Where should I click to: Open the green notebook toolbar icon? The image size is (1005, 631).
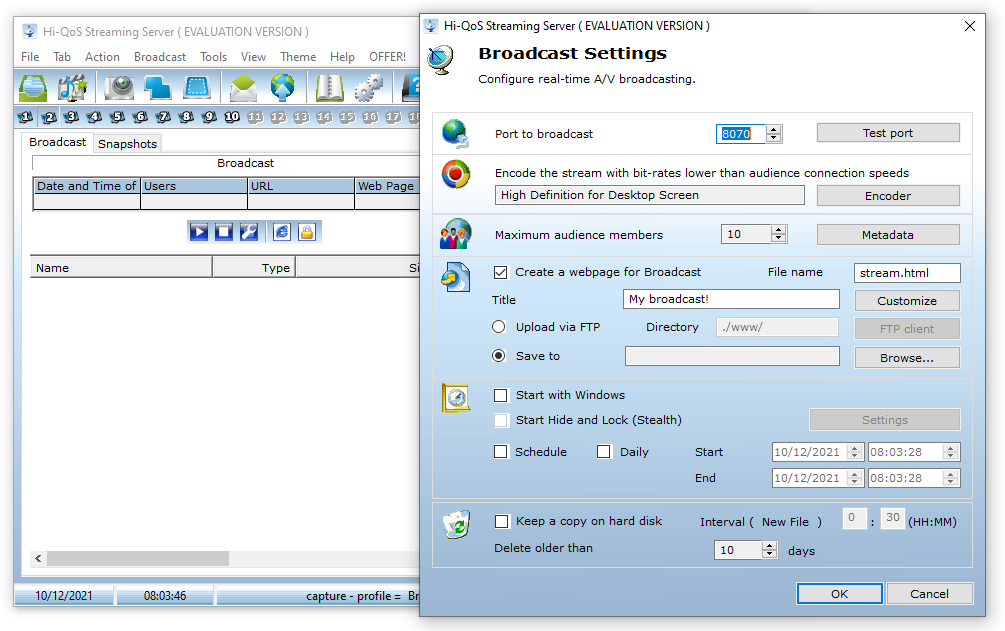[329, 88]
